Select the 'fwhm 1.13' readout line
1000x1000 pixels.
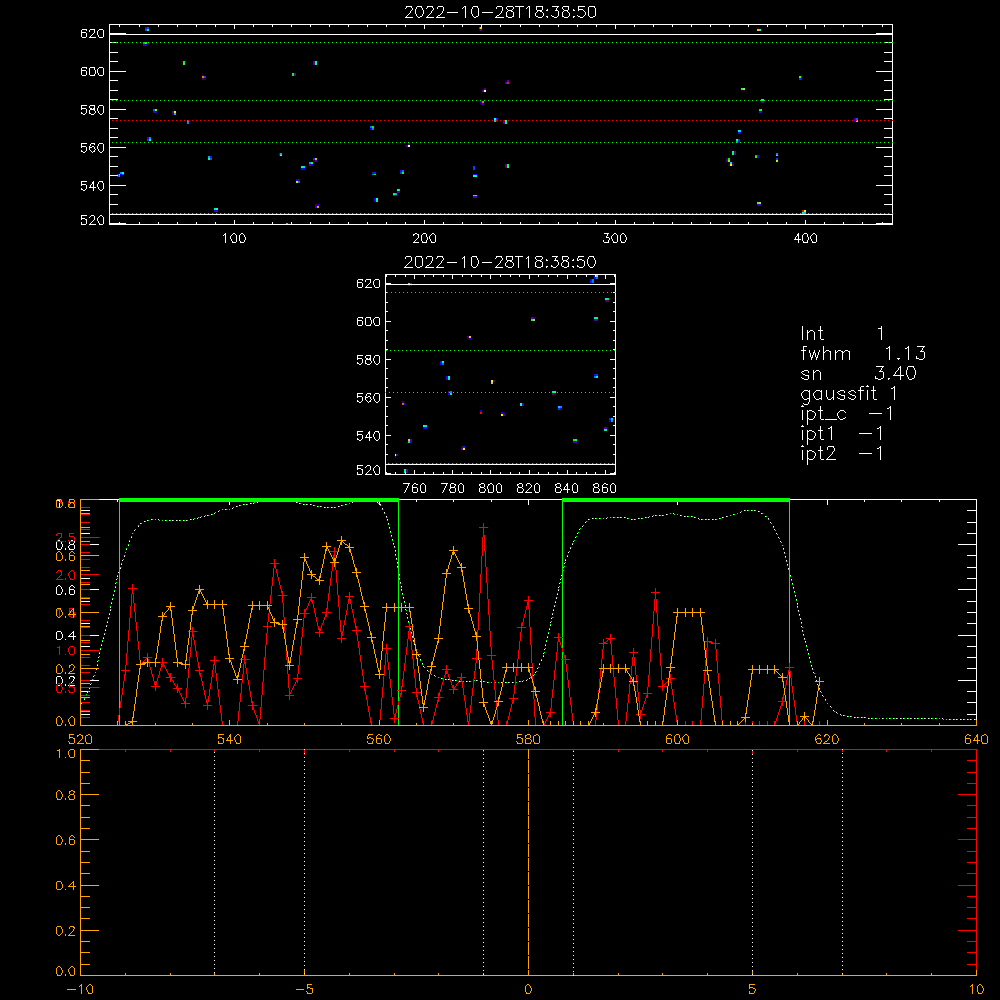tap(863, 354)
